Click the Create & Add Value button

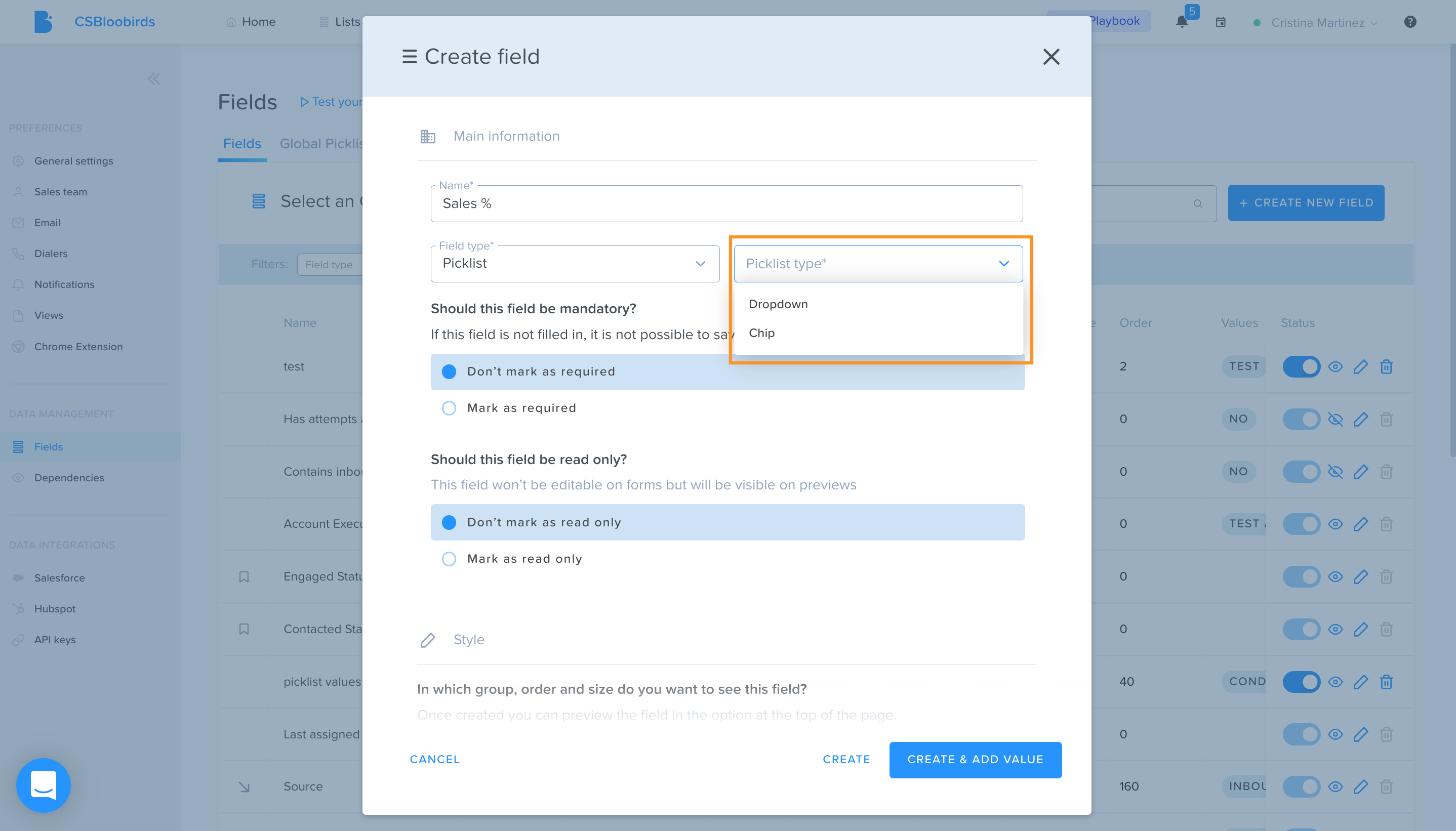coord(975,760)
